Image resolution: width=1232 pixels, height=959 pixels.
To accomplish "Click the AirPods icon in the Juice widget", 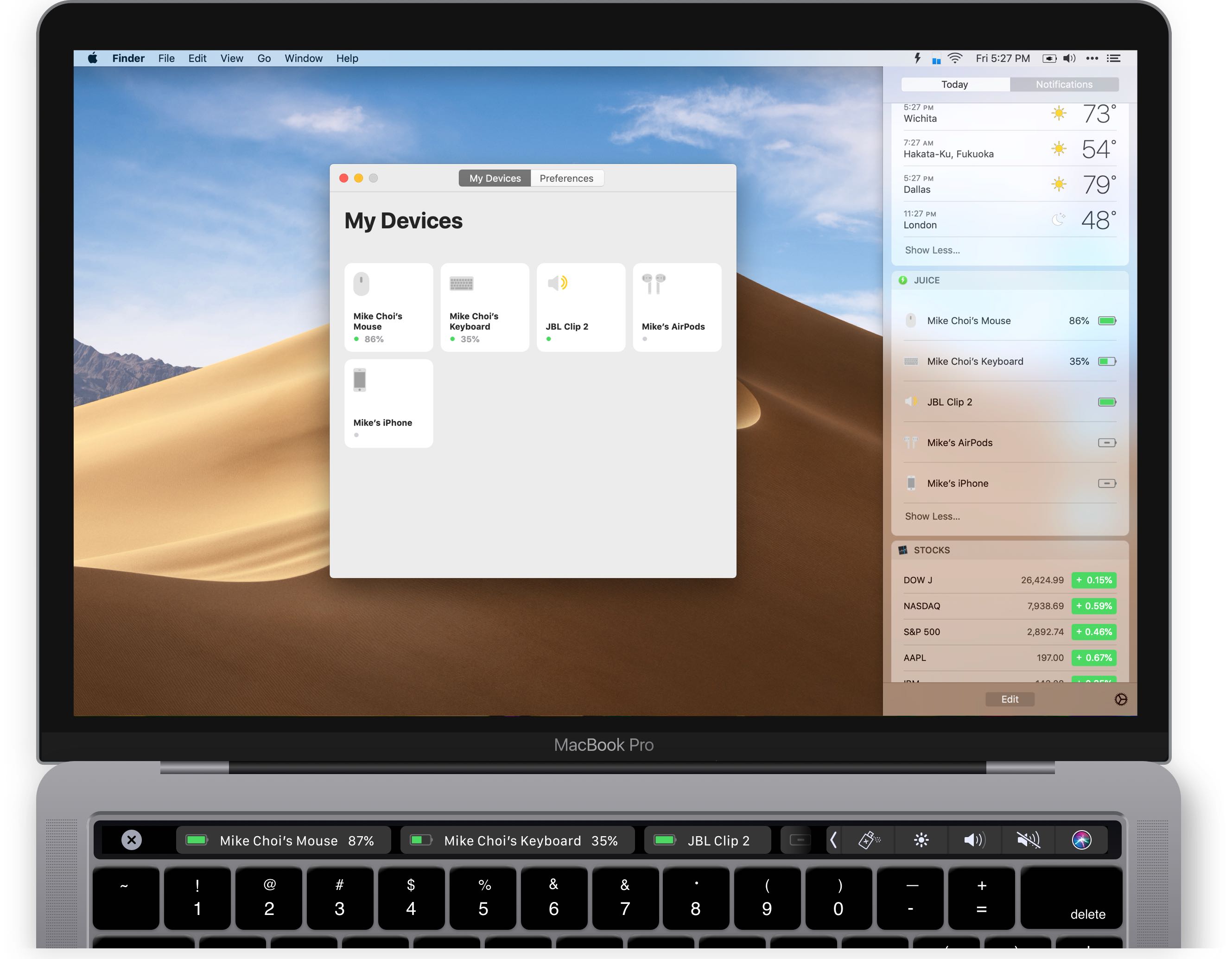I will (911, 442).
